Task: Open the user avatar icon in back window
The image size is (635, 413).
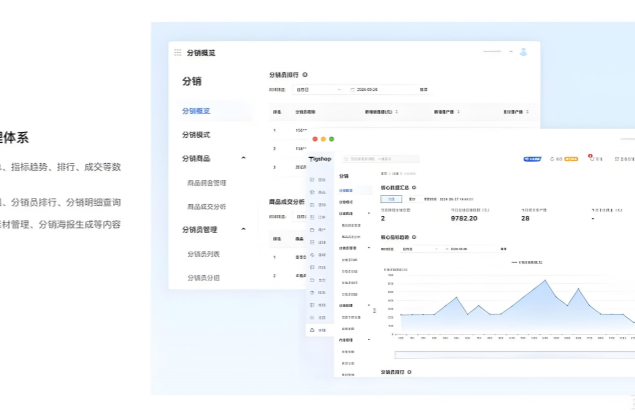Action: (522, 52)
